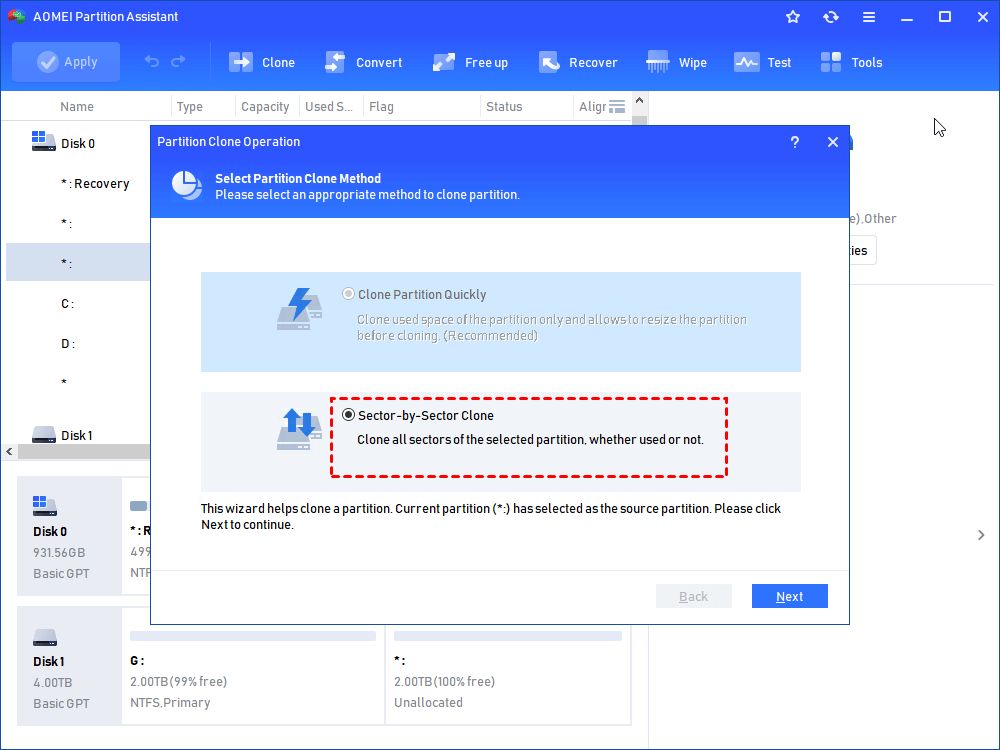Redo the pending operation
Image resolution: width=1000 pixels, height=750 pixels.
click(x=179, y=61)
